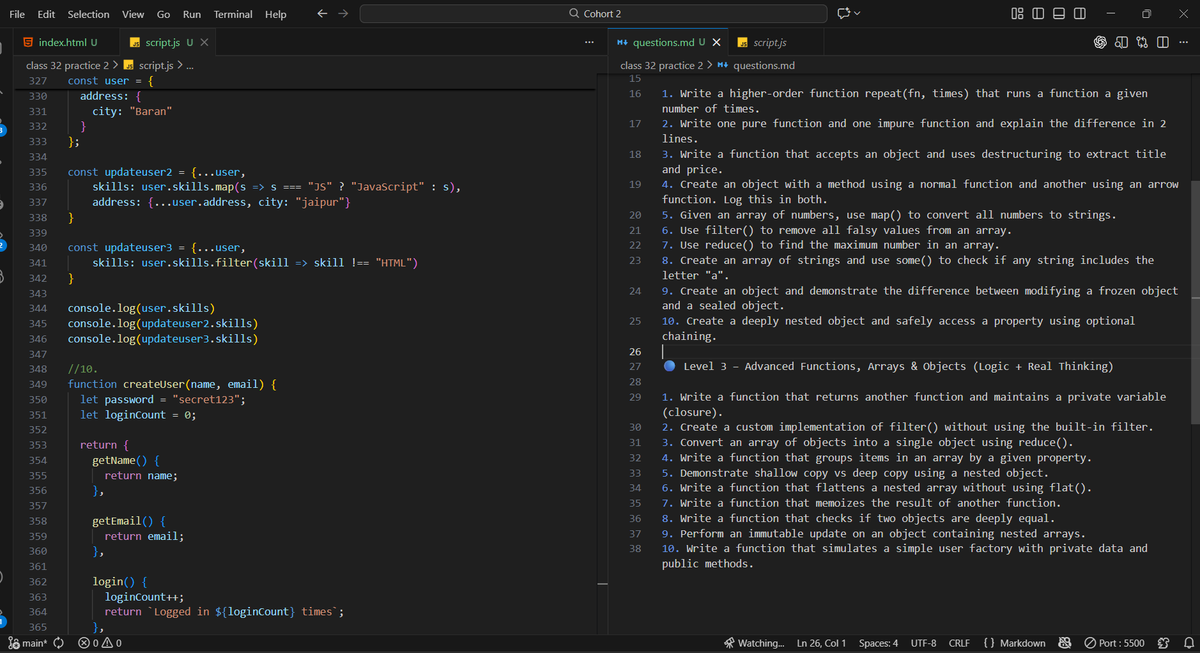Click the Synchronize Changes icon in status bar
Screen dimensions: 1200x653
[x=58, y=643]
